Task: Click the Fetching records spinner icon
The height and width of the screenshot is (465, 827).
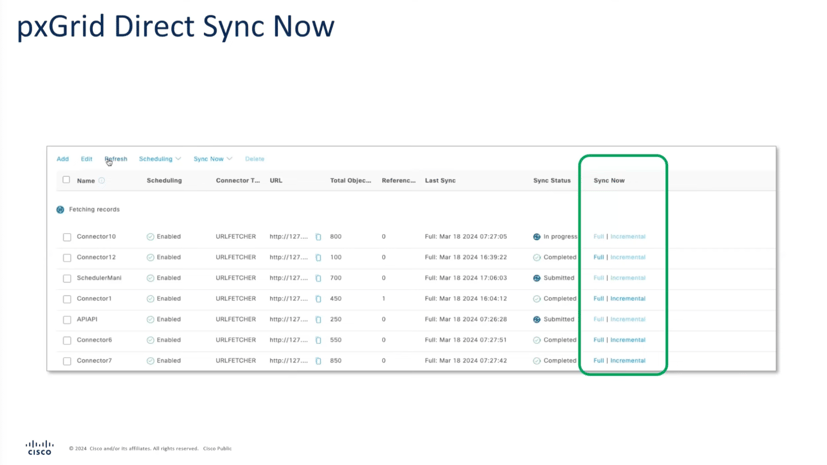Action: (60, 210)
